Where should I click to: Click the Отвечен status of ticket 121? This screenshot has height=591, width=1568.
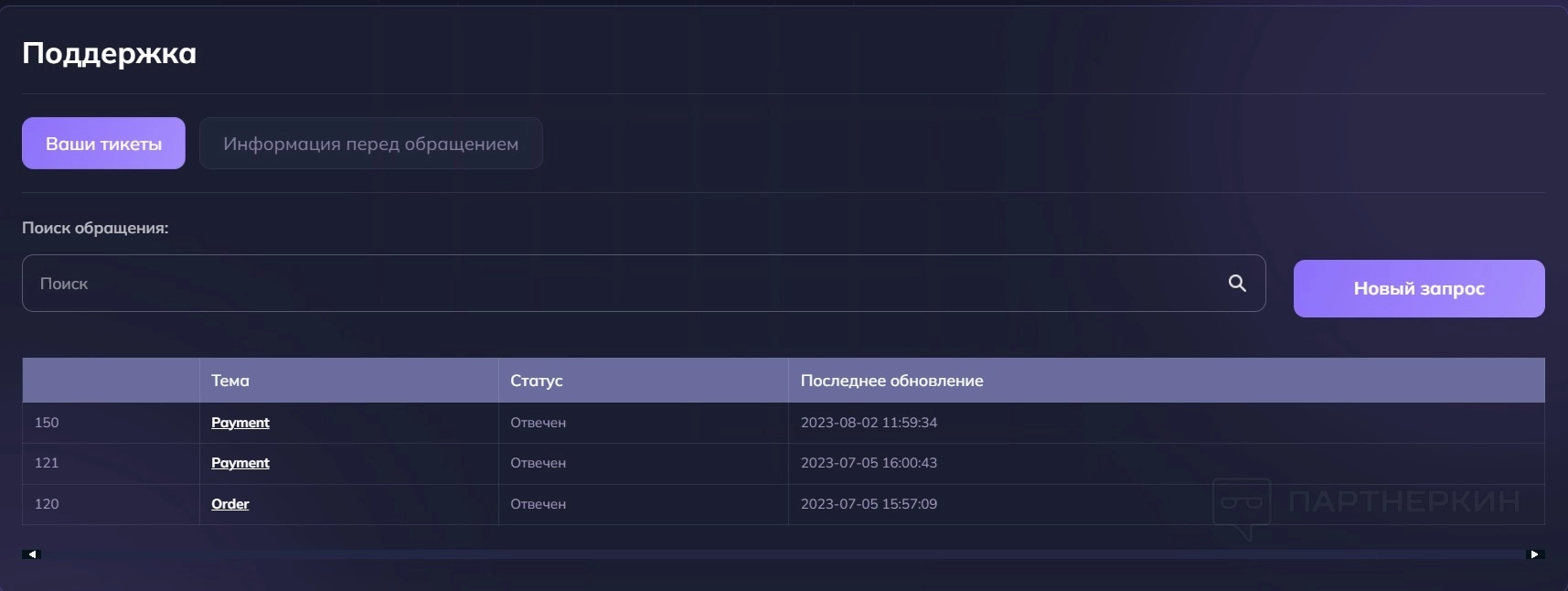click(x=539, y=463)
